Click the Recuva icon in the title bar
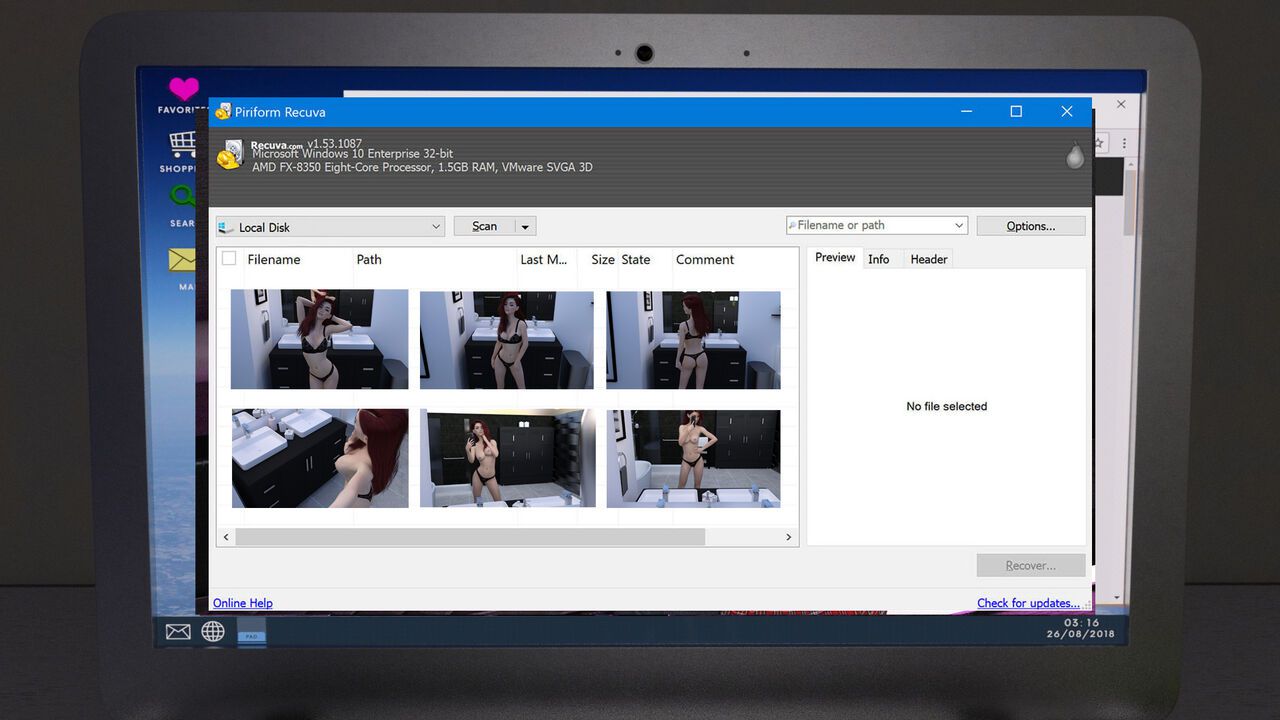 (222, 112)
